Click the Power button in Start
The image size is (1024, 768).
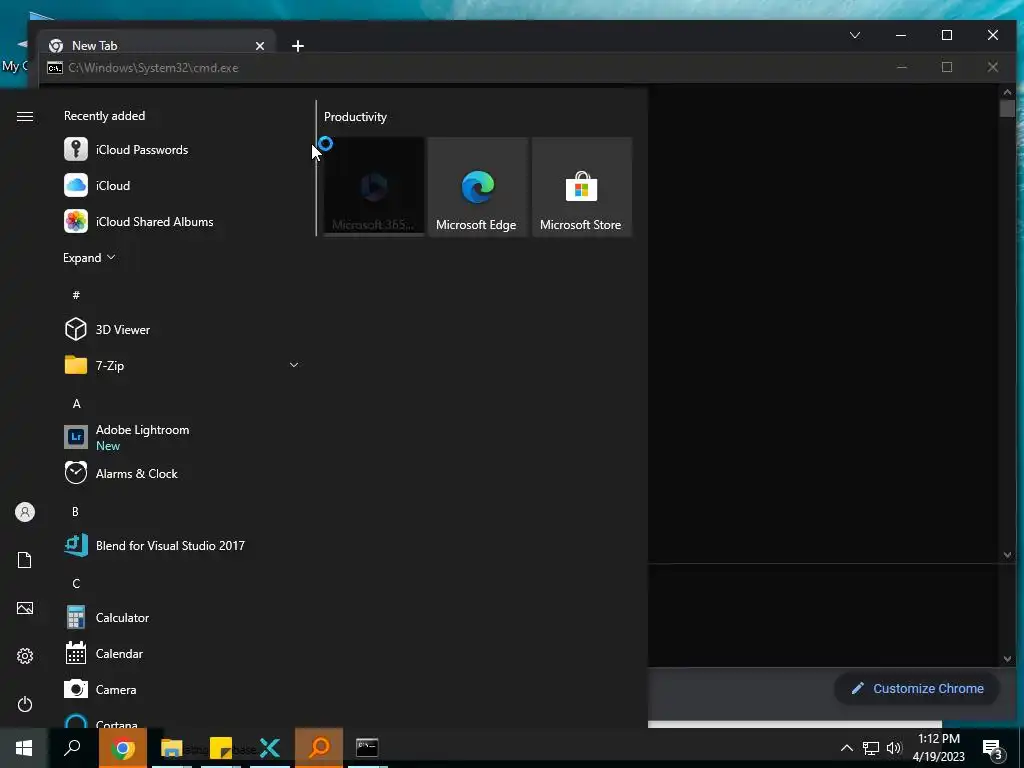25,704
